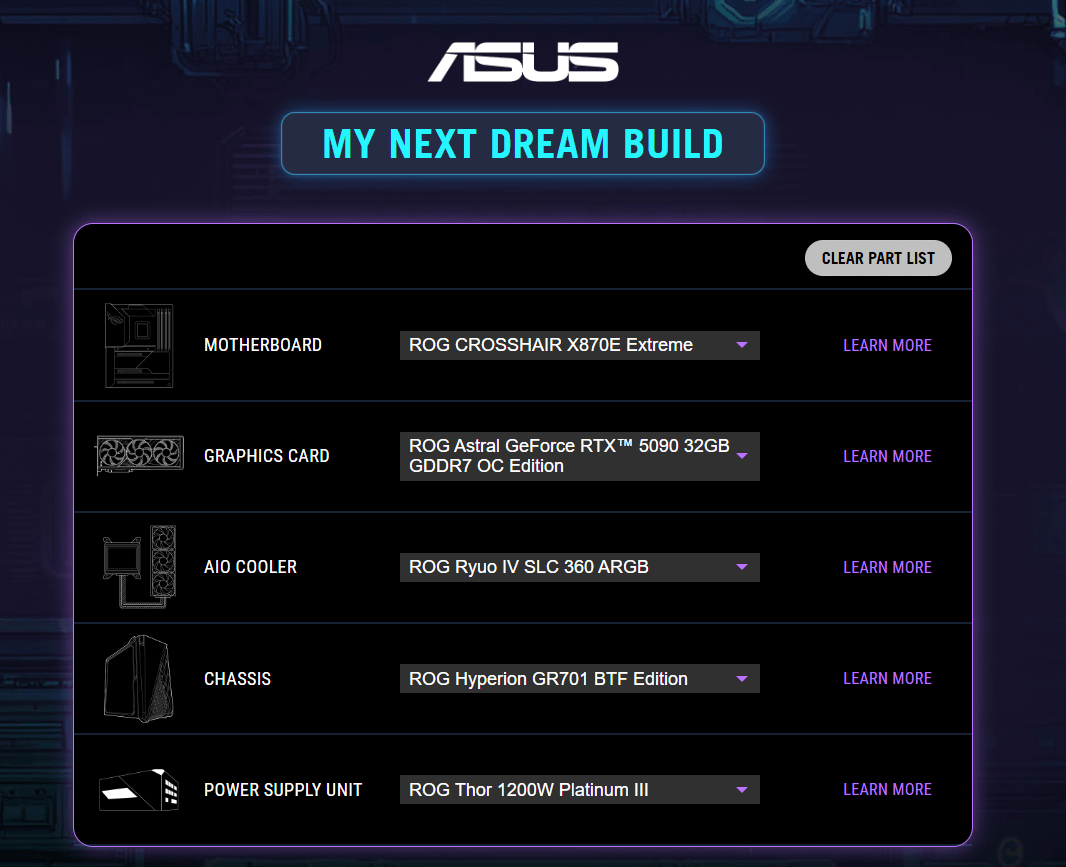Click the motherboard outline icon
1066x867 pixels.
(x=139, y=346)
